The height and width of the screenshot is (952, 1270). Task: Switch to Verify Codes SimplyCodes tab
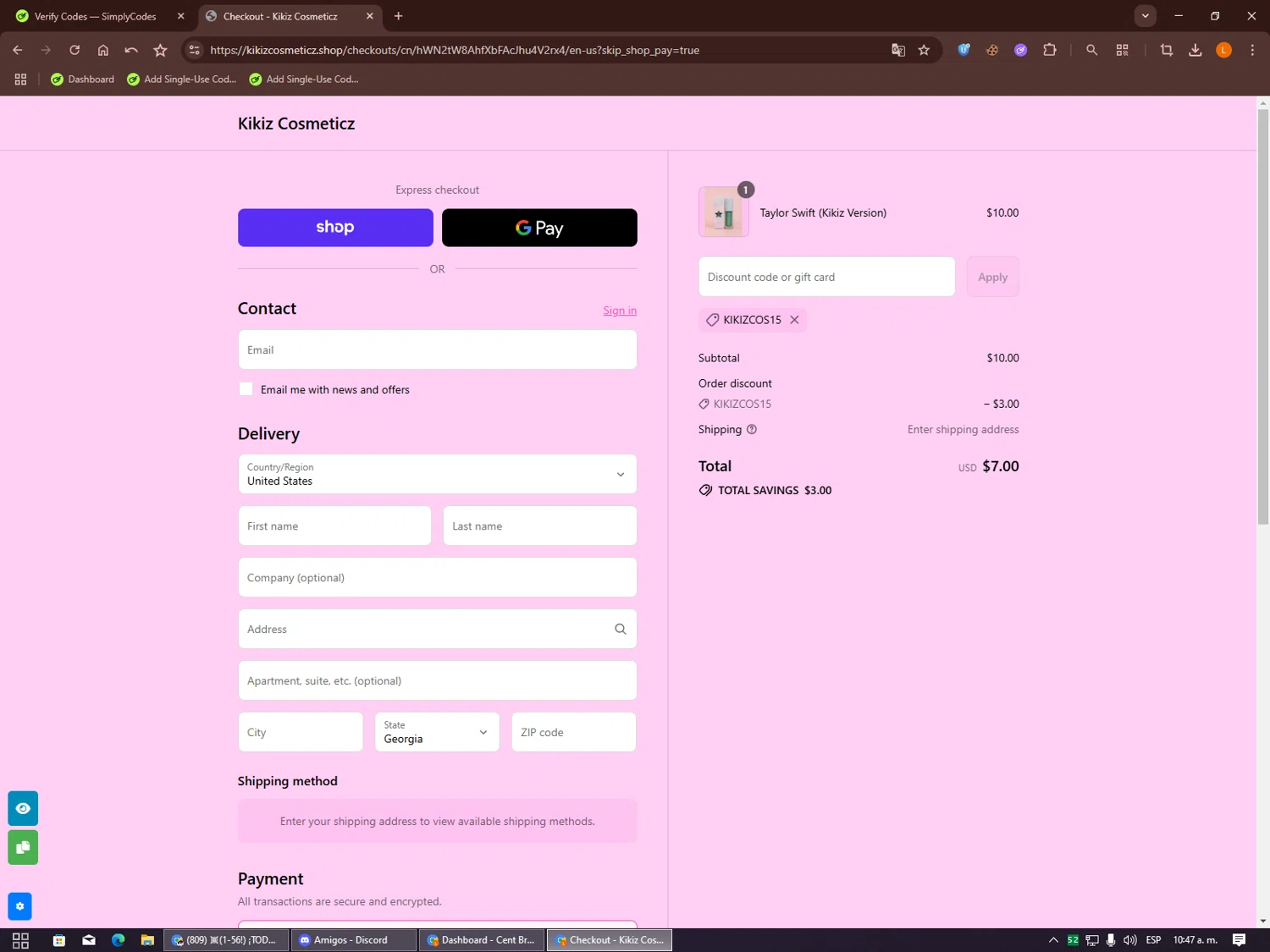(96, 16)
